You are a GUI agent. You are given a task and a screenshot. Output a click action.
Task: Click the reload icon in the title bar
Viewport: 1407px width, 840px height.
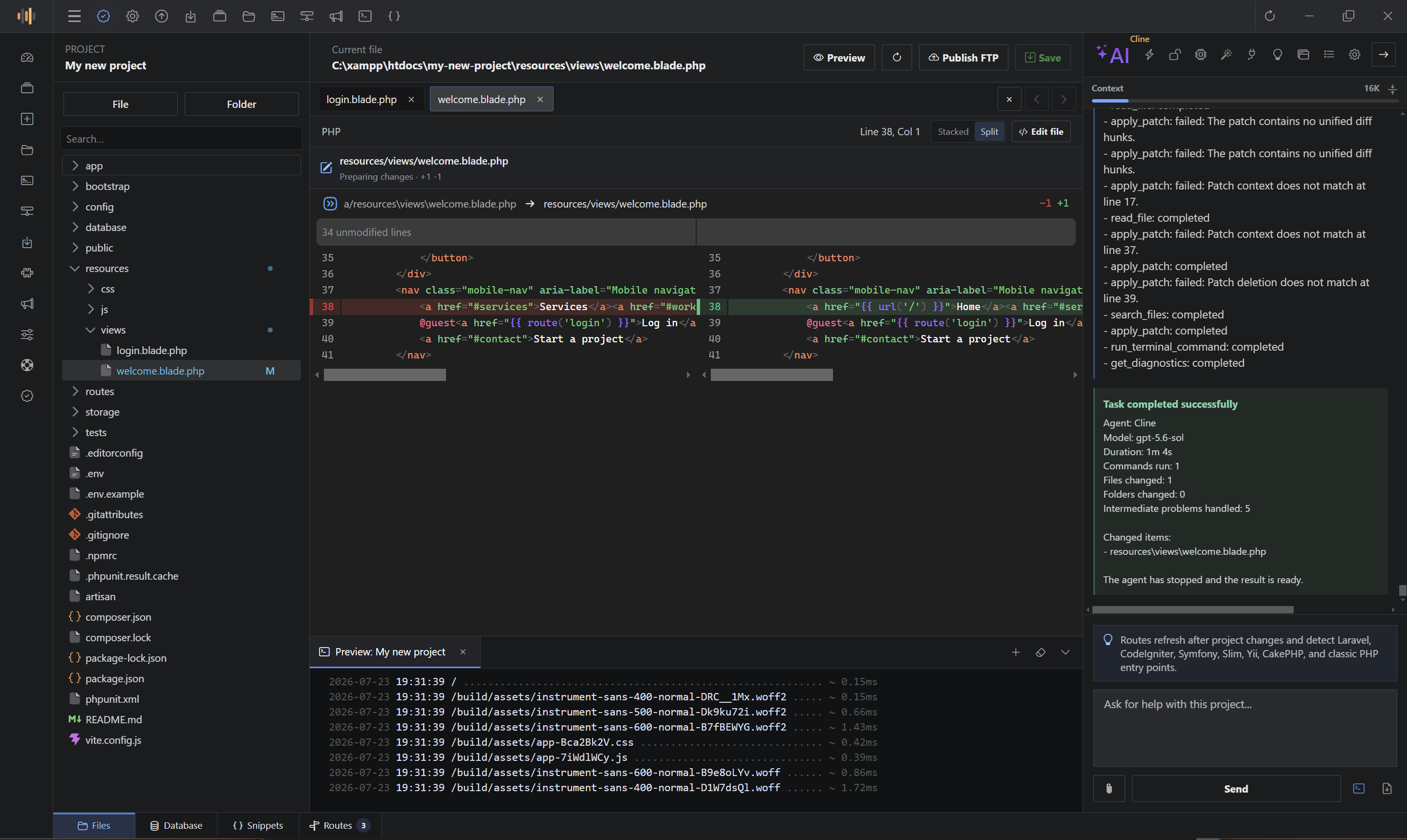coord(1269,16)
